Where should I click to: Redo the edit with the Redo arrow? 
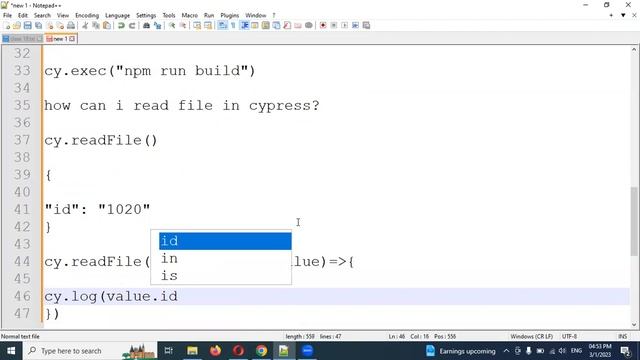[x=132, y=25]
